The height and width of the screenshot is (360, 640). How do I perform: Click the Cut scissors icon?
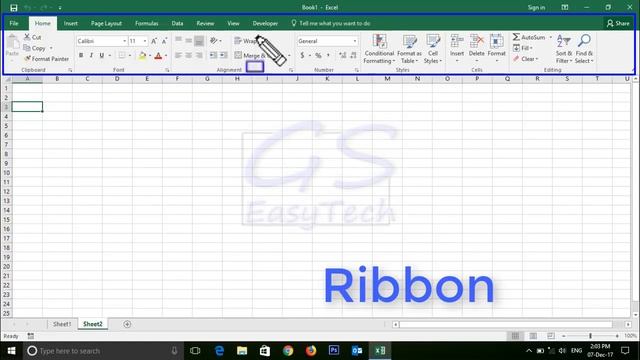point(27,37)
